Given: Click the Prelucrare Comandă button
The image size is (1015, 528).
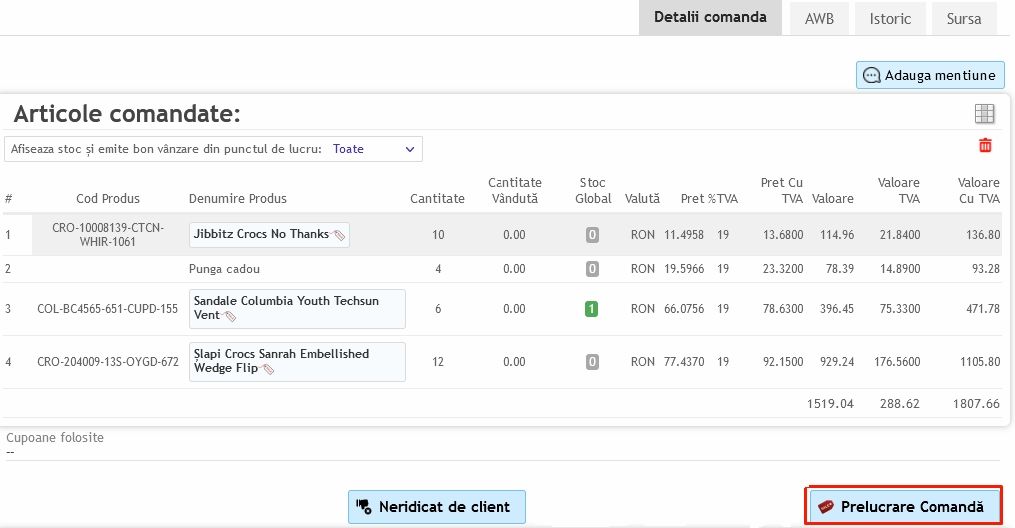Looking at the screenshot, I should [x=904, y=507].
